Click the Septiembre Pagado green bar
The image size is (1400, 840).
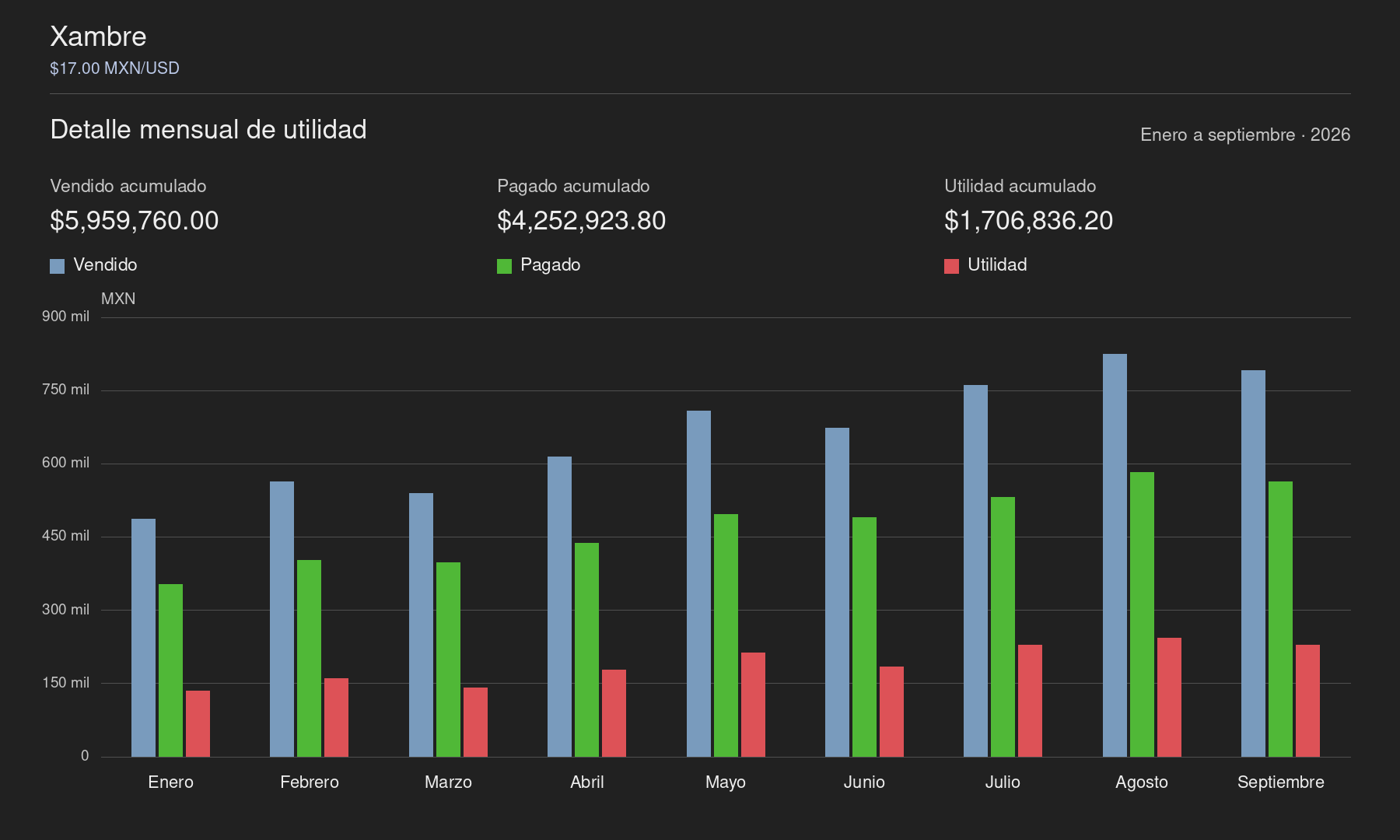pos(1280,619)
